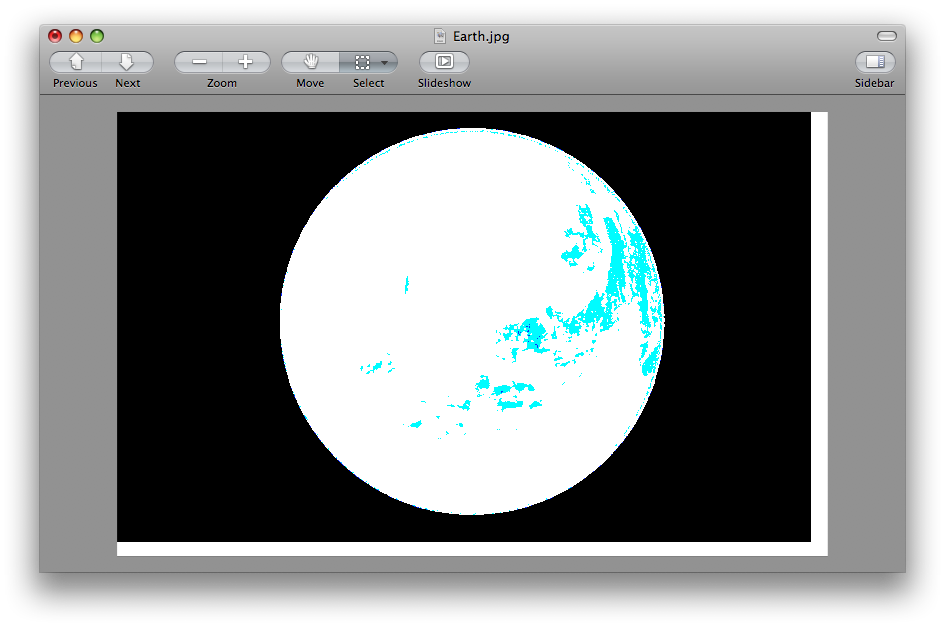Zoom in with the plus button
This screenshot has width=945, height=627.
246,62
